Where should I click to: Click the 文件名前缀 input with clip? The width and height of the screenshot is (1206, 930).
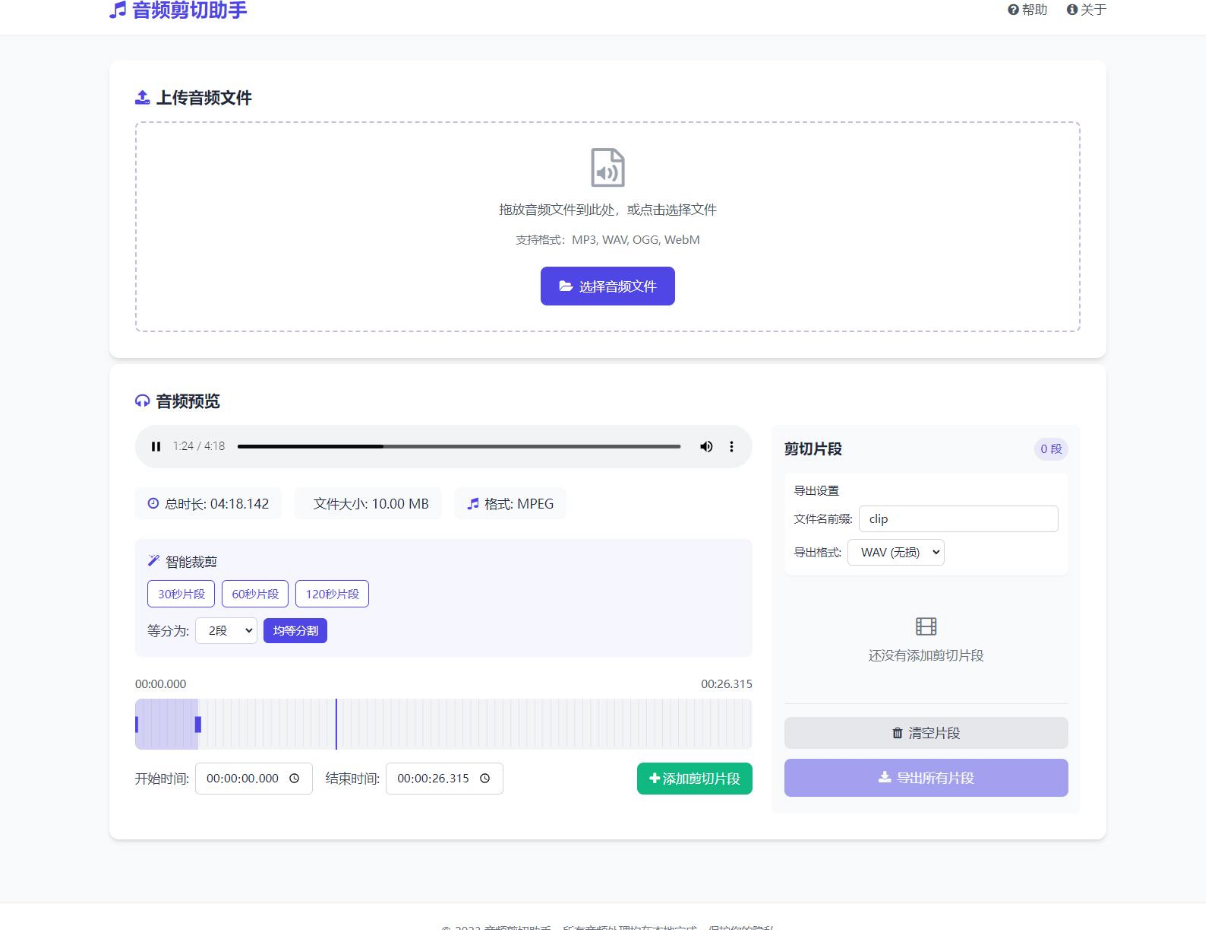[958, 519]
